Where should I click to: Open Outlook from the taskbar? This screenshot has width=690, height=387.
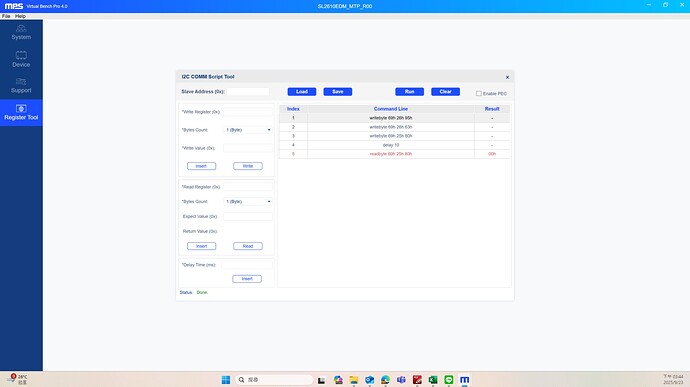370,380
